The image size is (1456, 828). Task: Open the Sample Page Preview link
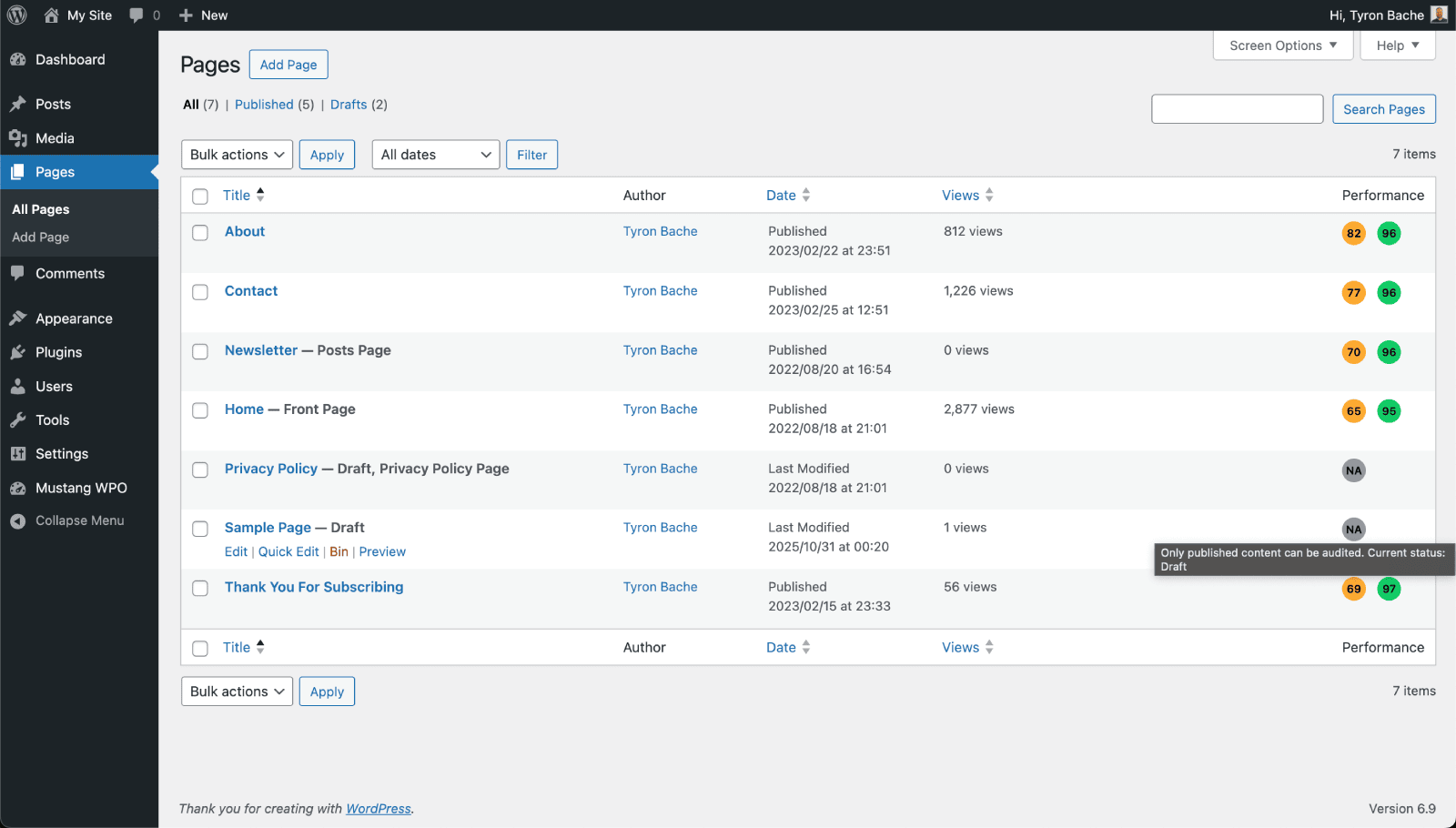[382, 551]
